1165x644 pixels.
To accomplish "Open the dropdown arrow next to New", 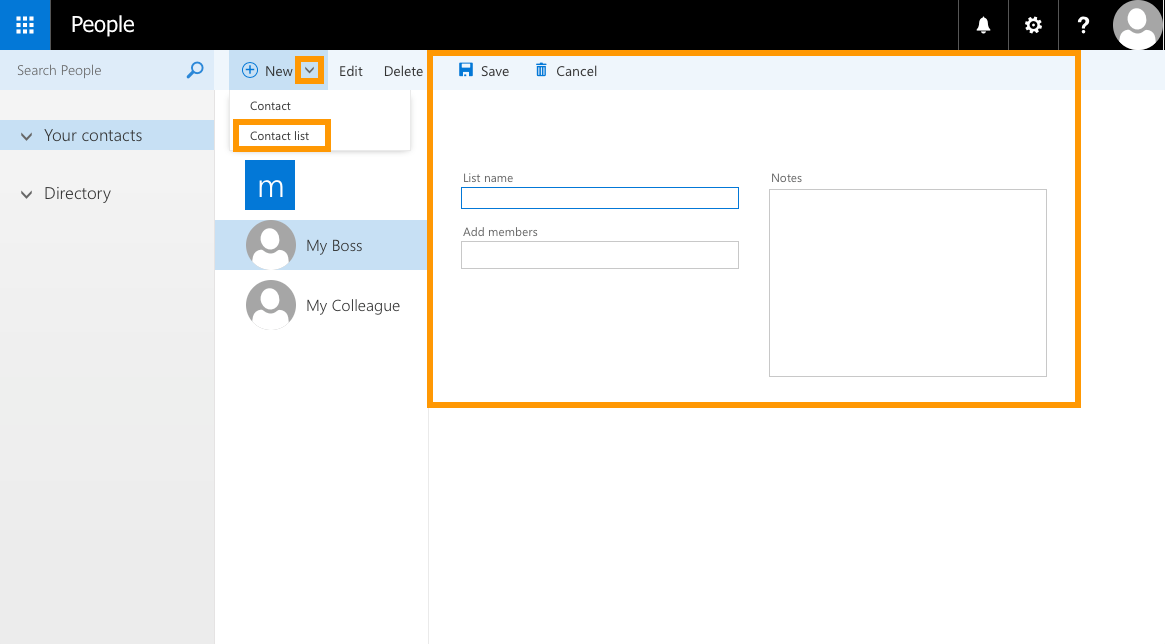I will [x=310, y=70].
